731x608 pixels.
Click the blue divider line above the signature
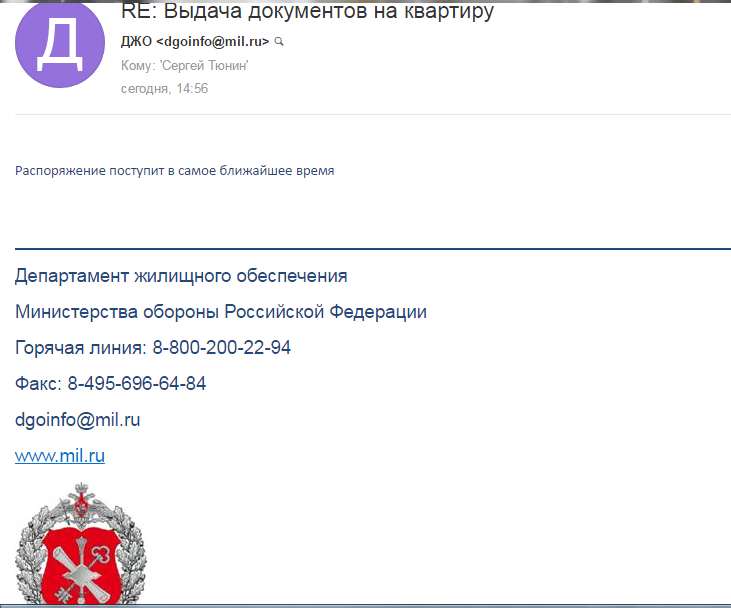[x=372, y=247]
